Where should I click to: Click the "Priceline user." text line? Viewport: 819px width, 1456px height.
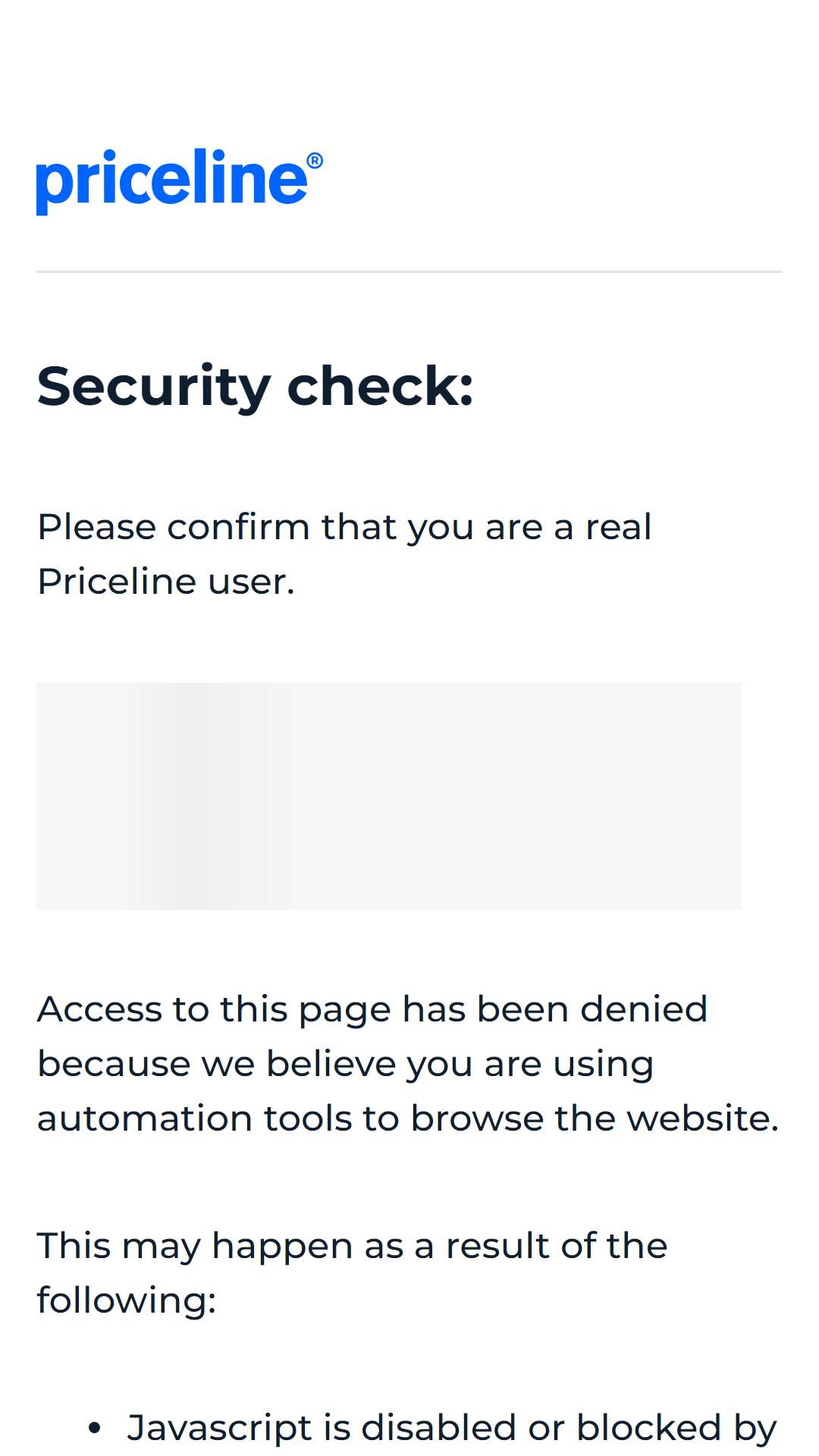pyautogui.click(x=166, y=582)
